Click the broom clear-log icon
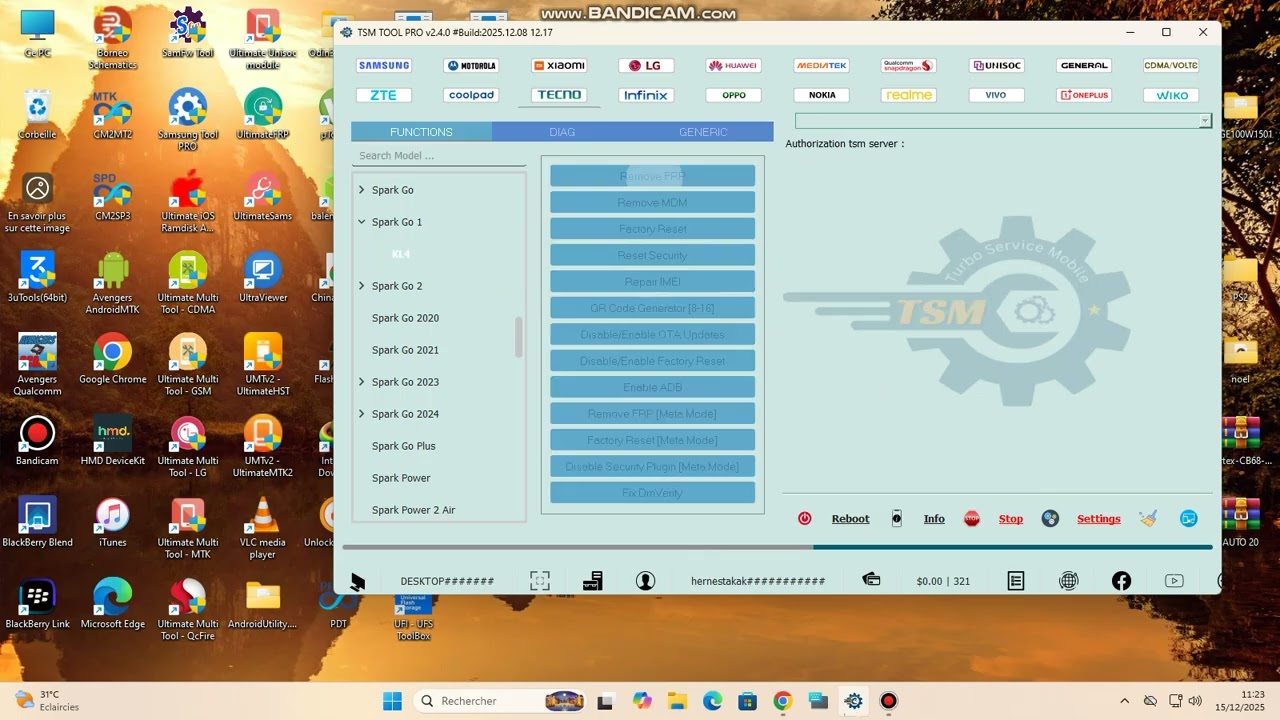Viewport: 1280px width, 720px height. click(1148, 519)
